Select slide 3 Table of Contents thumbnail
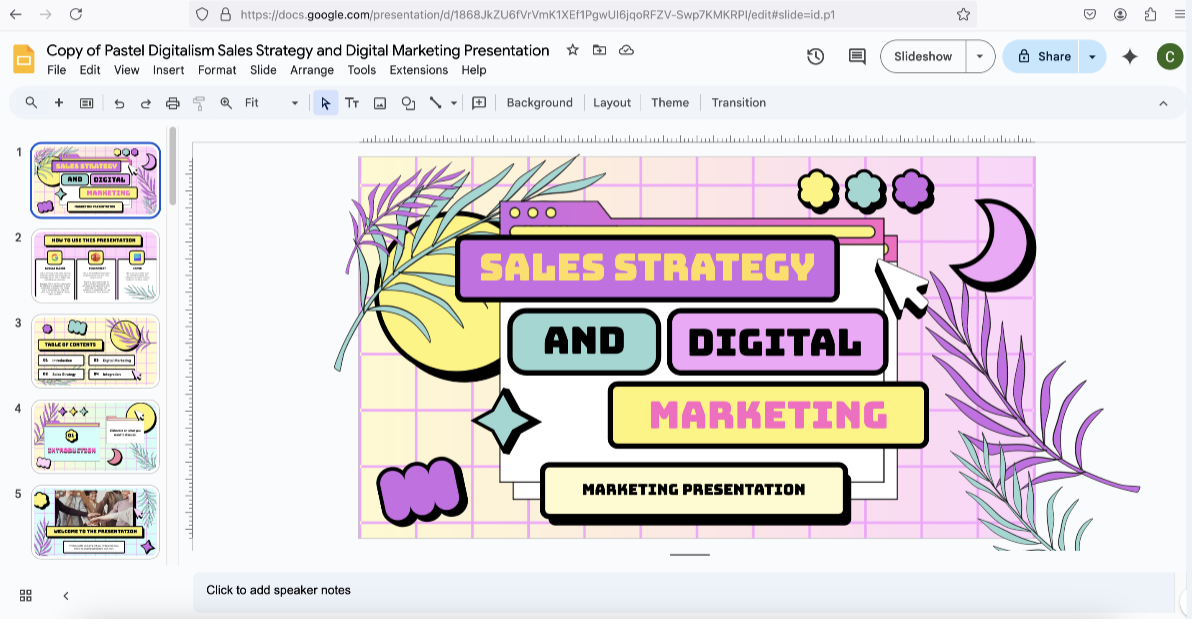Screen dimensions: 1192x619 tap(95, 351)
